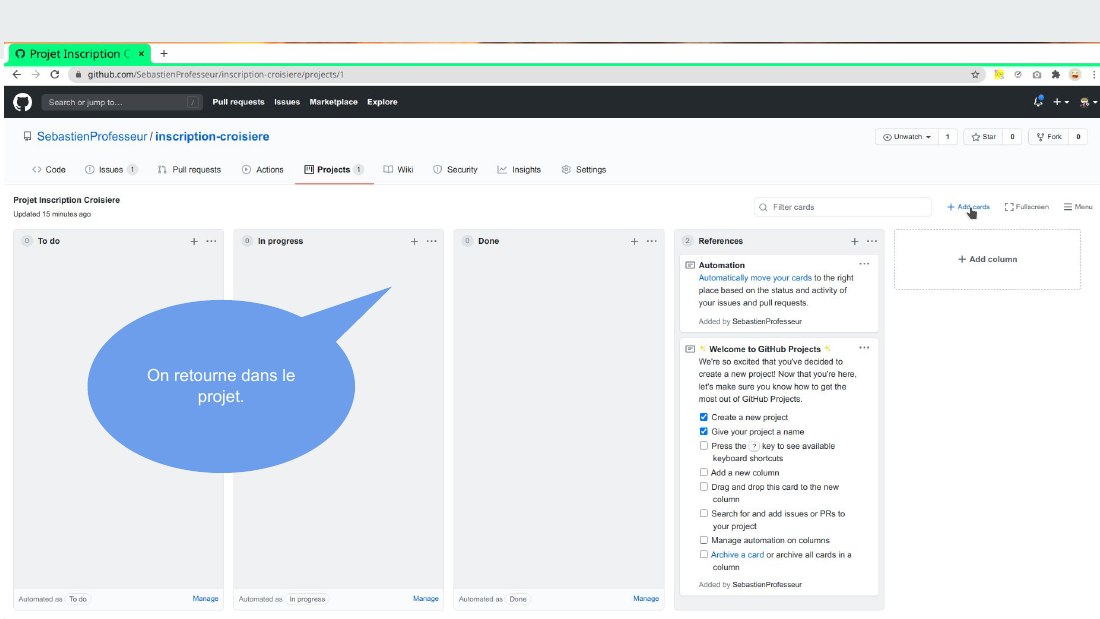
Task: Open the Pull requests repository tab
Action: (189, 170)
